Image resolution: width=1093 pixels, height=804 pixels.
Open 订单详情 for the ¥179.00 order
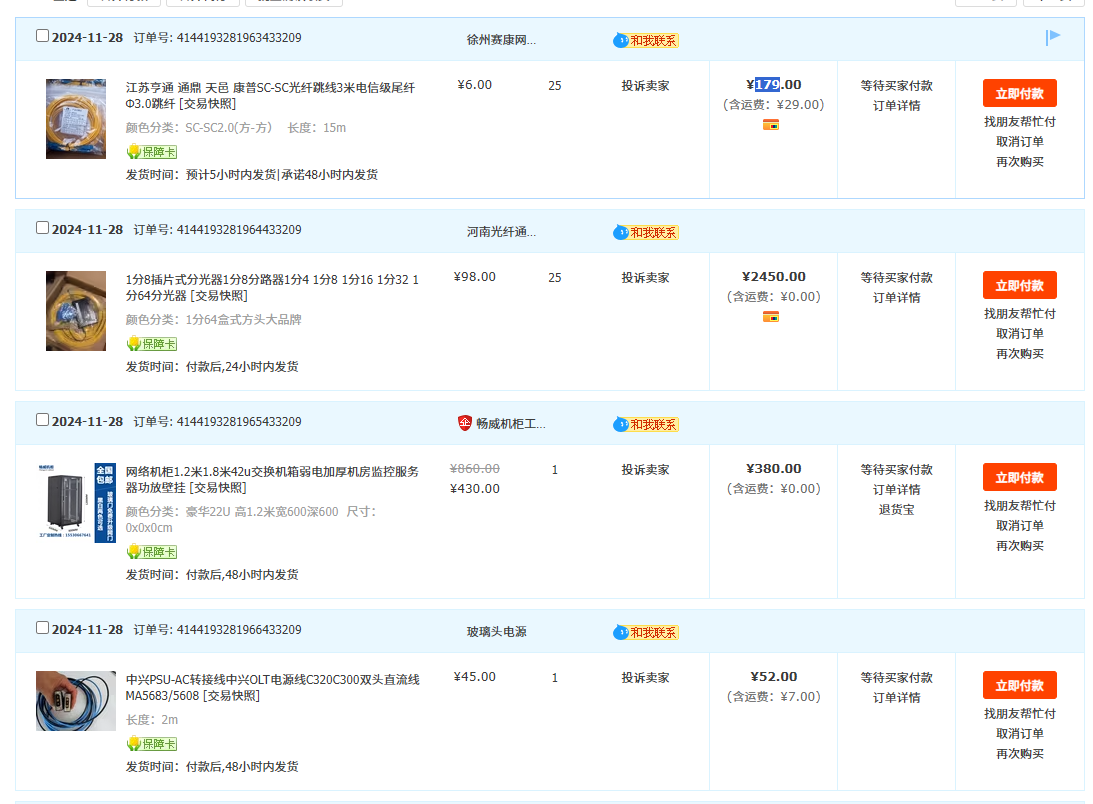(x=896, y=106)
